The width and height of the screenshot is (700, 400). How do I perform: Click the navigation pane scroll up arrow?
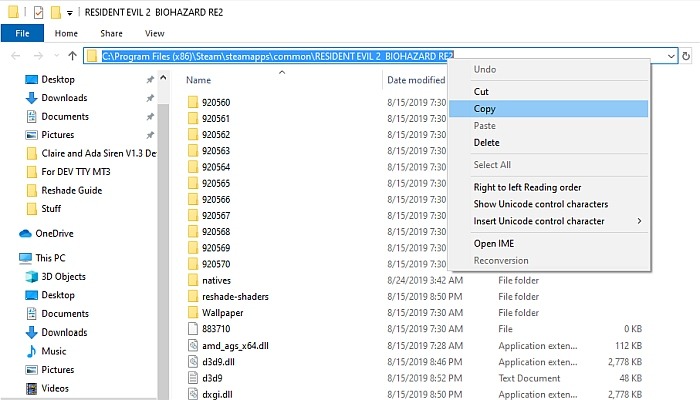point(163,78)
